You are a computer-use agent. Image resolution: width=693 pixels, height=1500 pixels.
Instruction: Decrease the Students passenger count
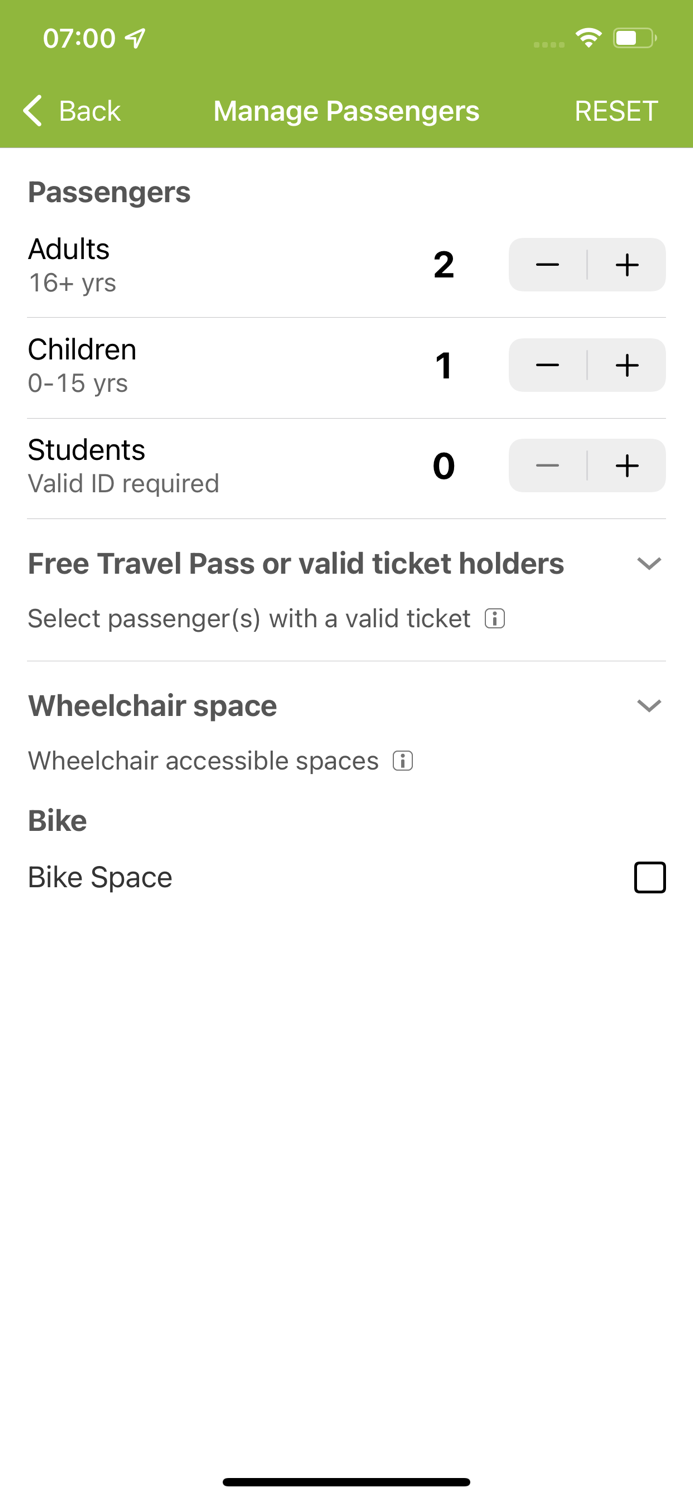coord(547,465)
